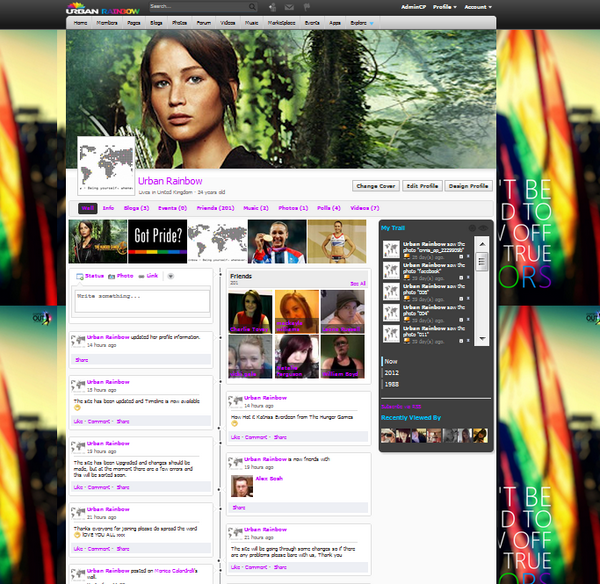Click the Status icon in share box

(80, 276)
